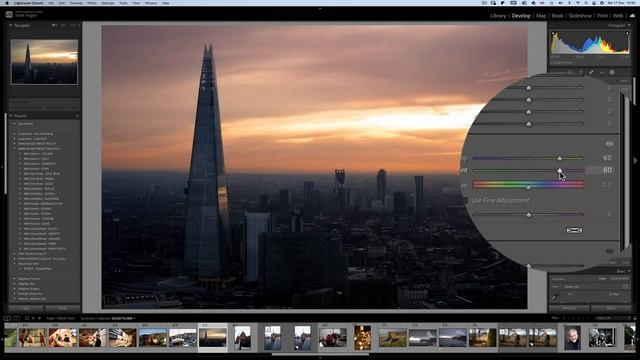Image resolution: width=640 pixels, height=360 pixels.
Task: Click the Previous button
Action: click(569, 308)
